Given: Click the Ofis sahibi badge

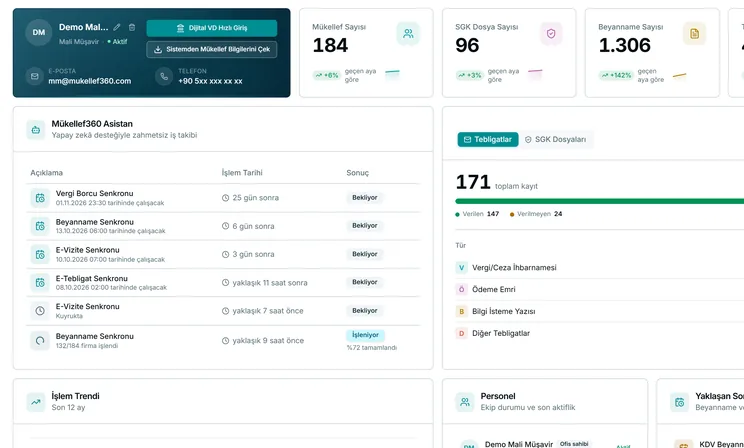Looking at the screenshot, I should point(574,444).
